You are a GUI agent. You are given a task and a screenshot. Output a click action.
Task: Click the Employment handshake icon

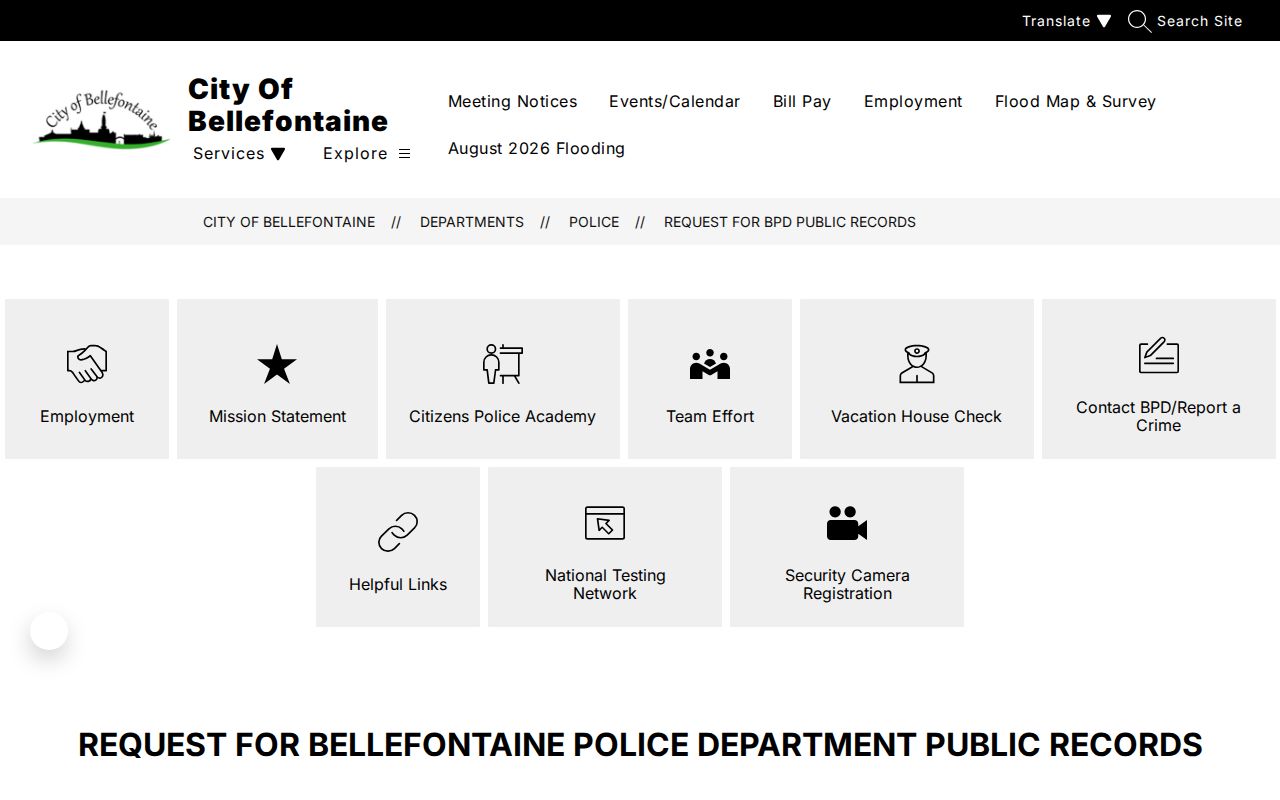(x=87, y=364)
